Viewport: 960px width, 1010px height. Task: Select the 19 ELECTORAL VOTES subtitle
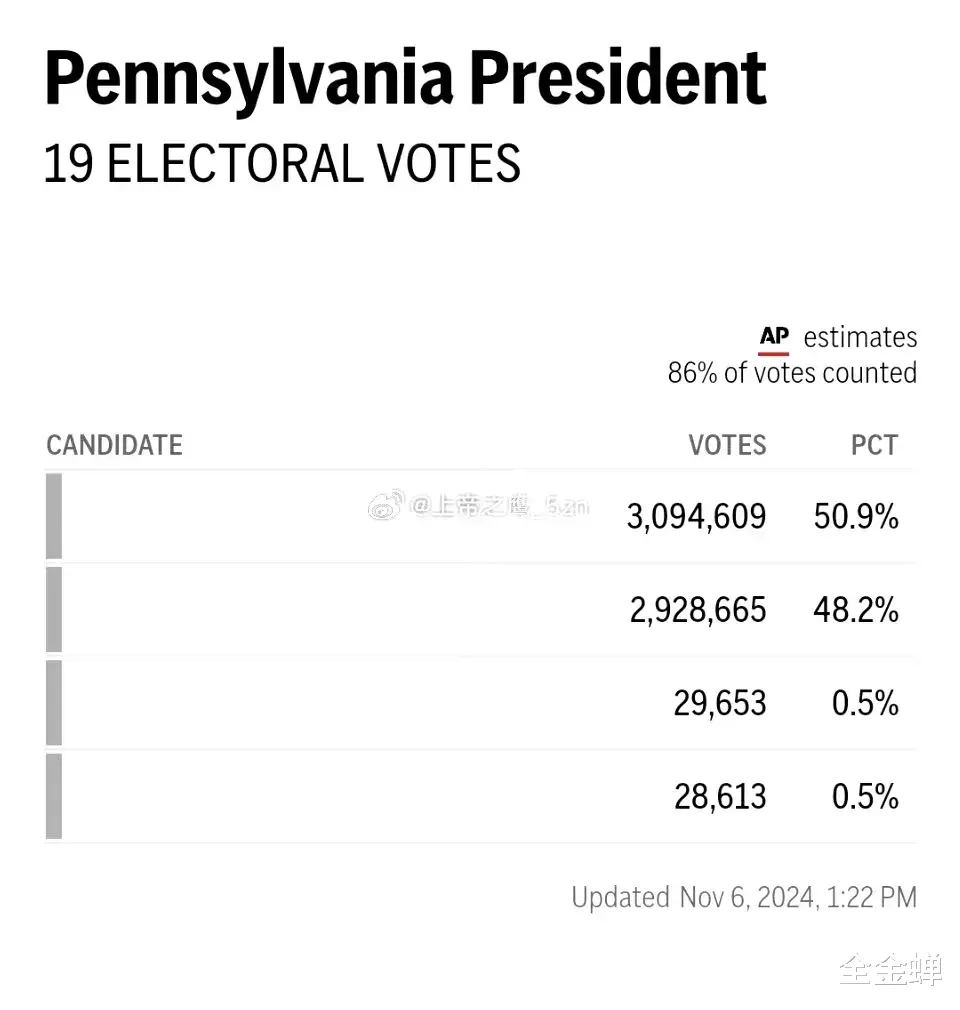(282, 164)
